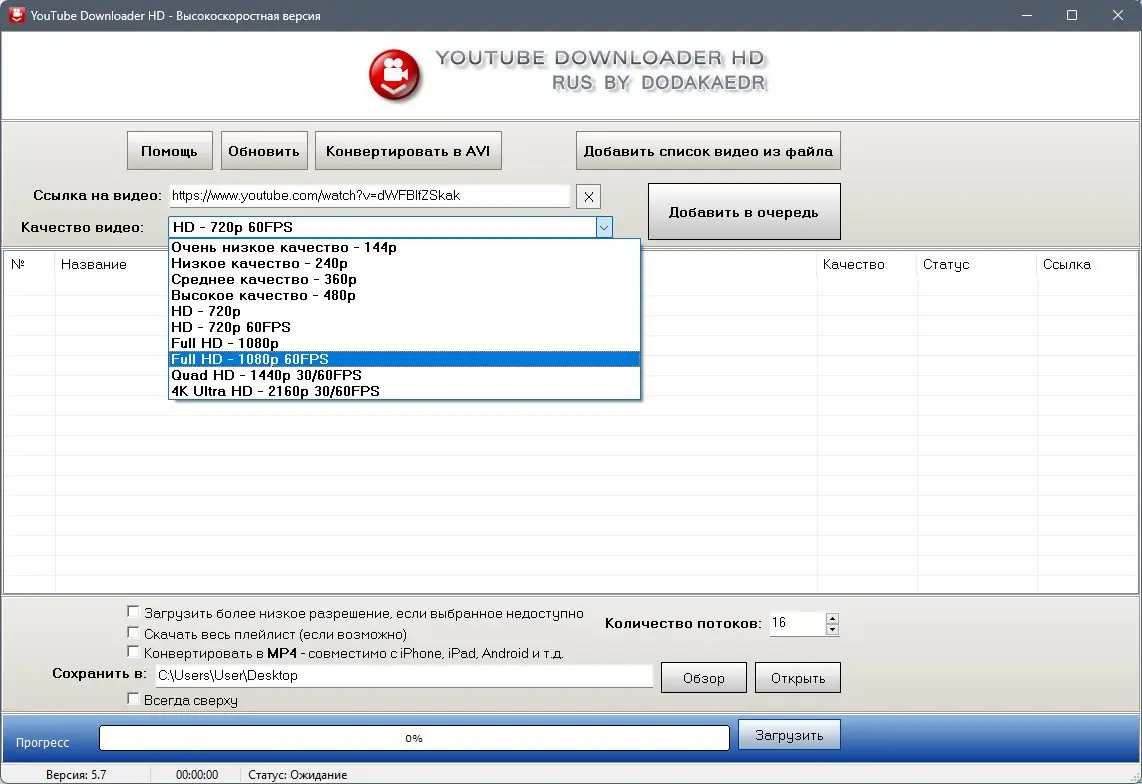Collapse the quality dropdown arrow

(604, 227)
